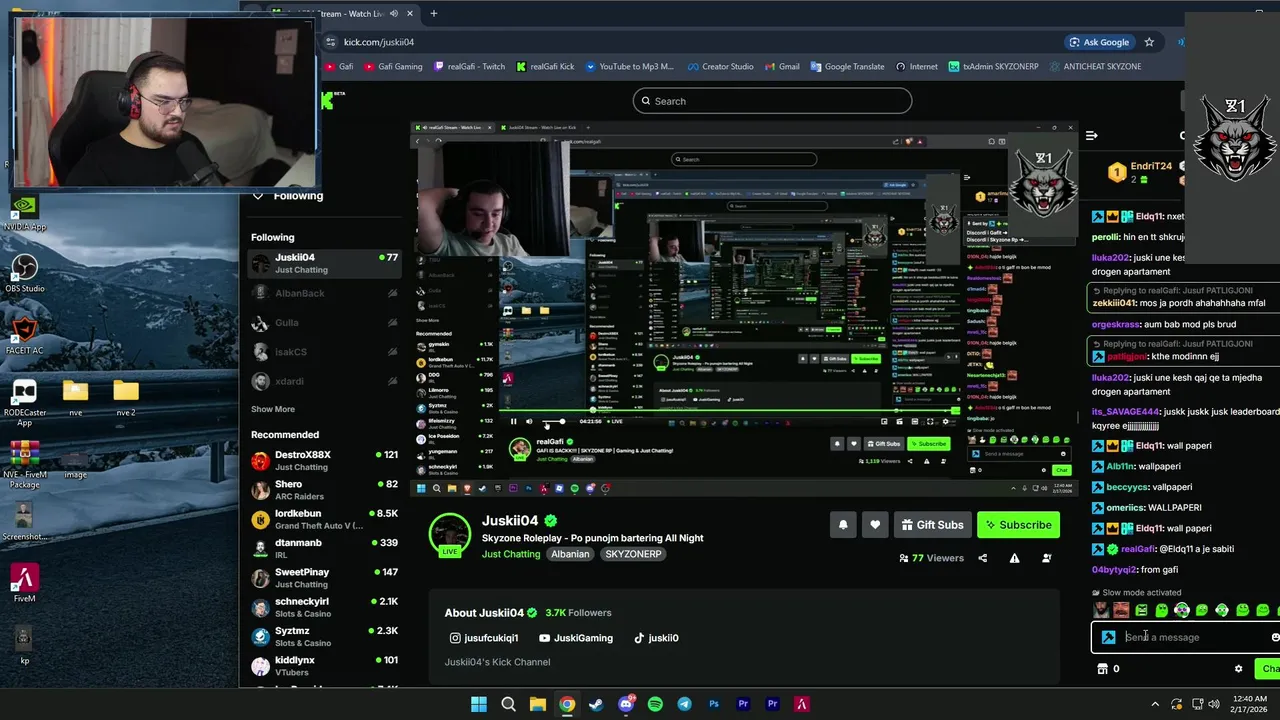Open txAdmin SKYZONERP bookmark
This screenshot has height=720, width=1280.
tap(994, 67)
